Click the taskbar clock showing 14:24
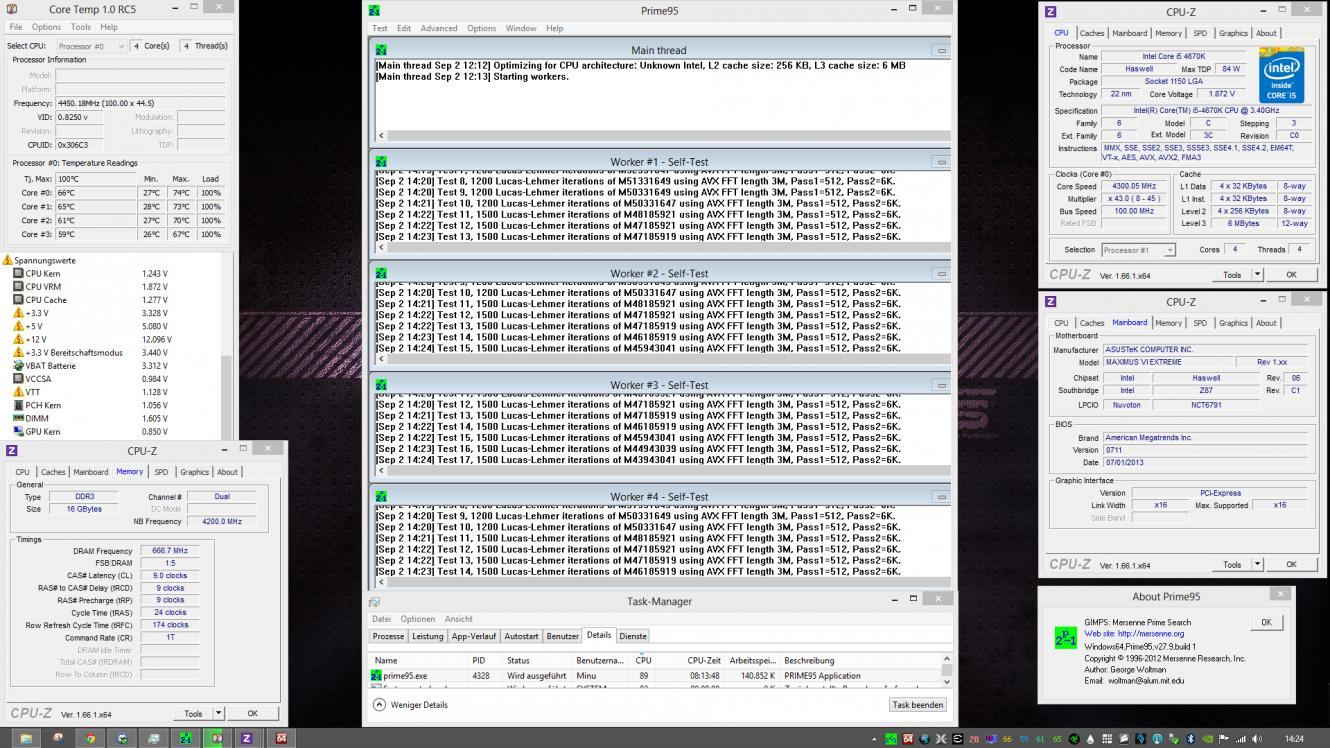This screenshot has width=1330, height=748. [x=1294, y=739]
